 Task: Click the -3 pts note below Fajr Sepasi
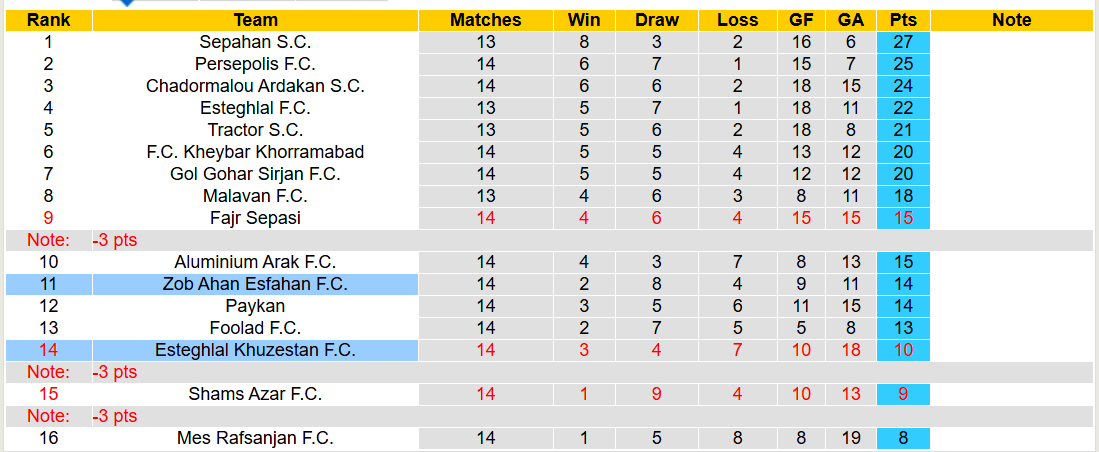click(115, 240)
